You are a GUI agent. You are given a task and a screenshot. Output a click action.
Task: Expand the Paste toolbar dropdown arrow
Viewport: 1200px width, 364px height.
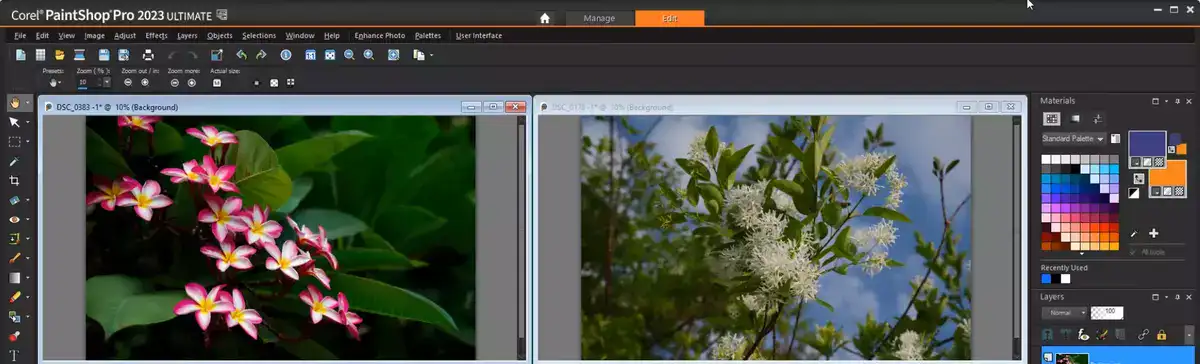[x=431, y=55]
